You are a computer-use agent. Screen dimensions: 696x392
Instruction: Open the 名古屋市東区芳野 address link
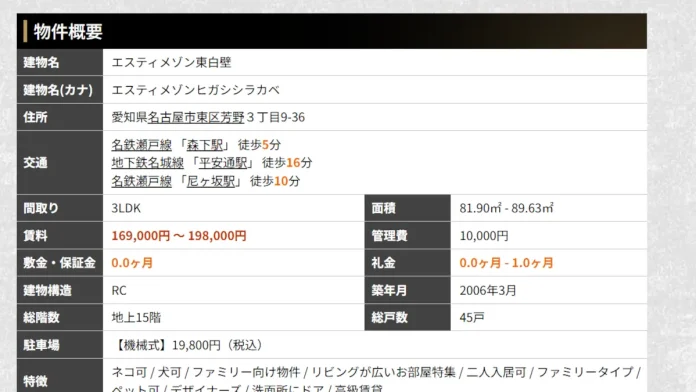(196, 117)
